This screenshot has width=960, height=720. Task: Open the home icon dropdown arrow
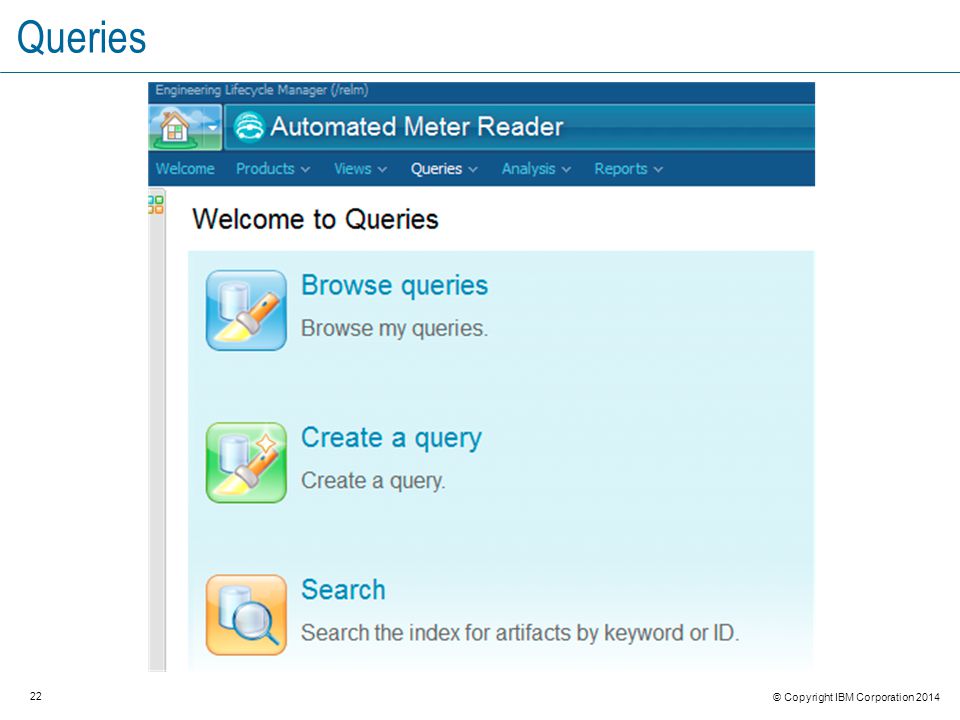click(x=212, y=127)
